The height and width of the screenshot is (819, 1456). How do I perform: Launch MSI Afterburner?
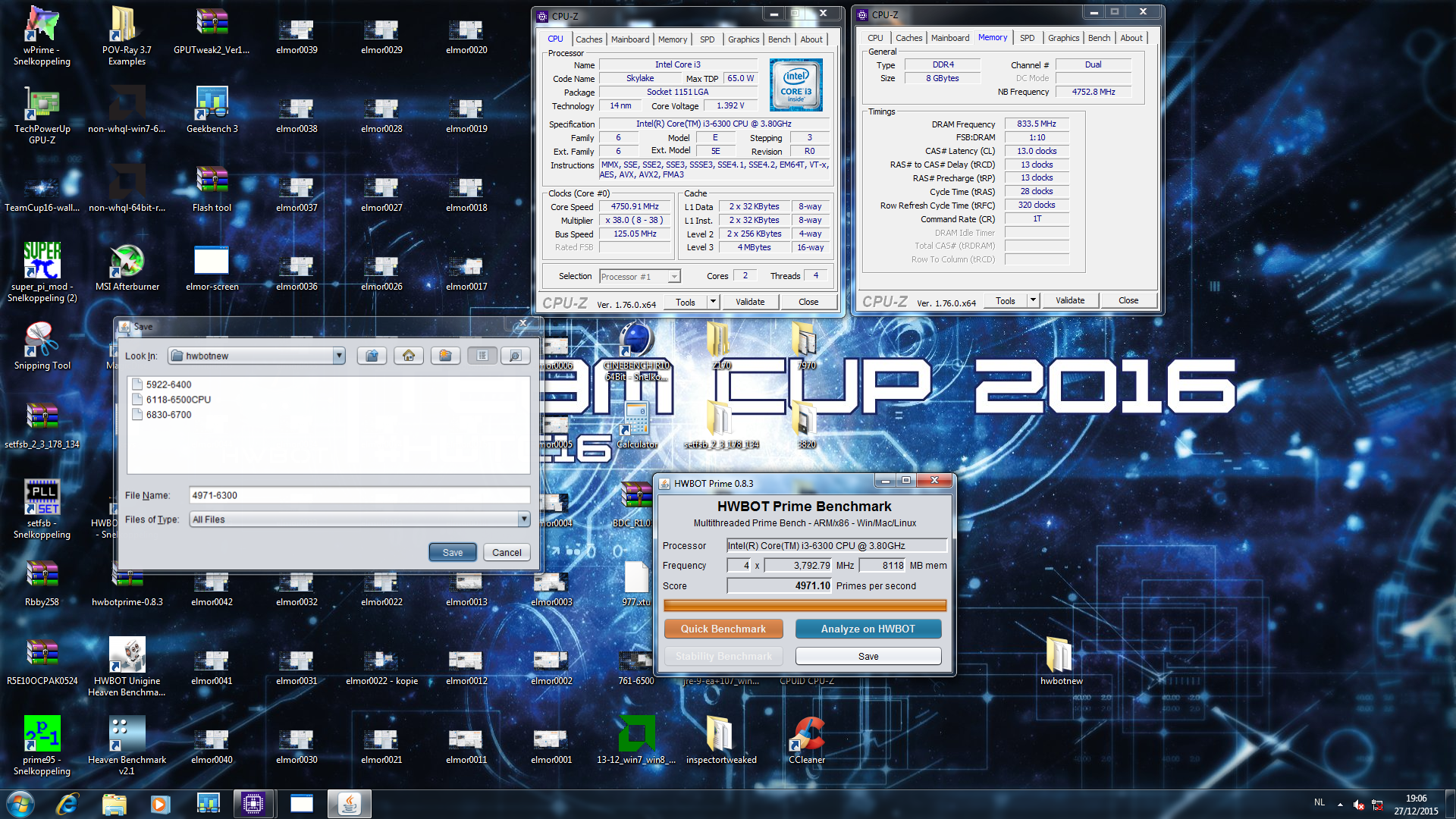127,267
